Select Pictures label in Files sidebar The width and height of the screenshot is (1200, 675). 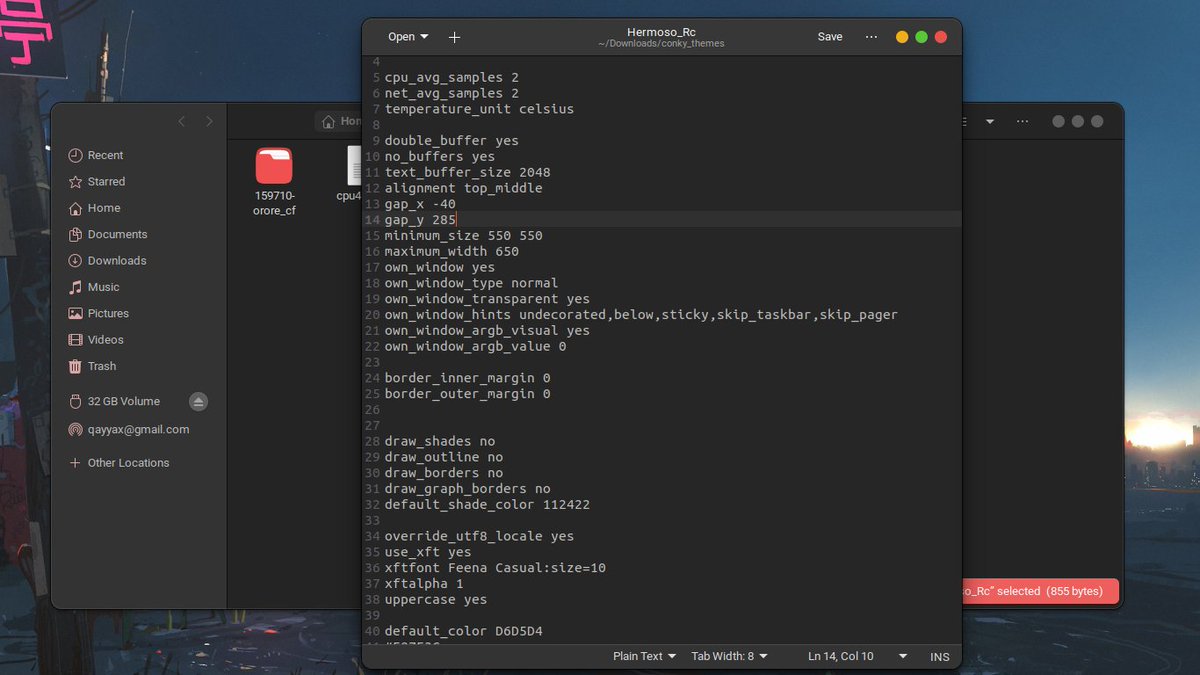(x=108, y=314)
